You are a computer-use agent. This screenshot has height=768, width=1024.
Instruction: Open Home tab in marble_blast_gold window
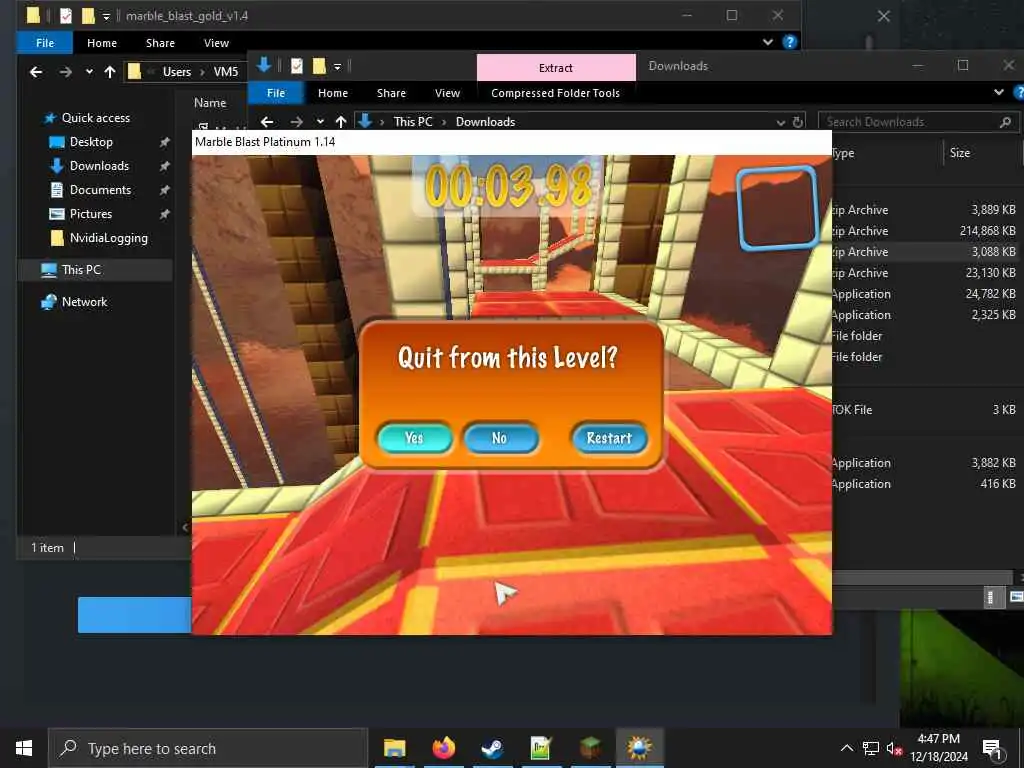pyautogui.click(x=102, y=42)
